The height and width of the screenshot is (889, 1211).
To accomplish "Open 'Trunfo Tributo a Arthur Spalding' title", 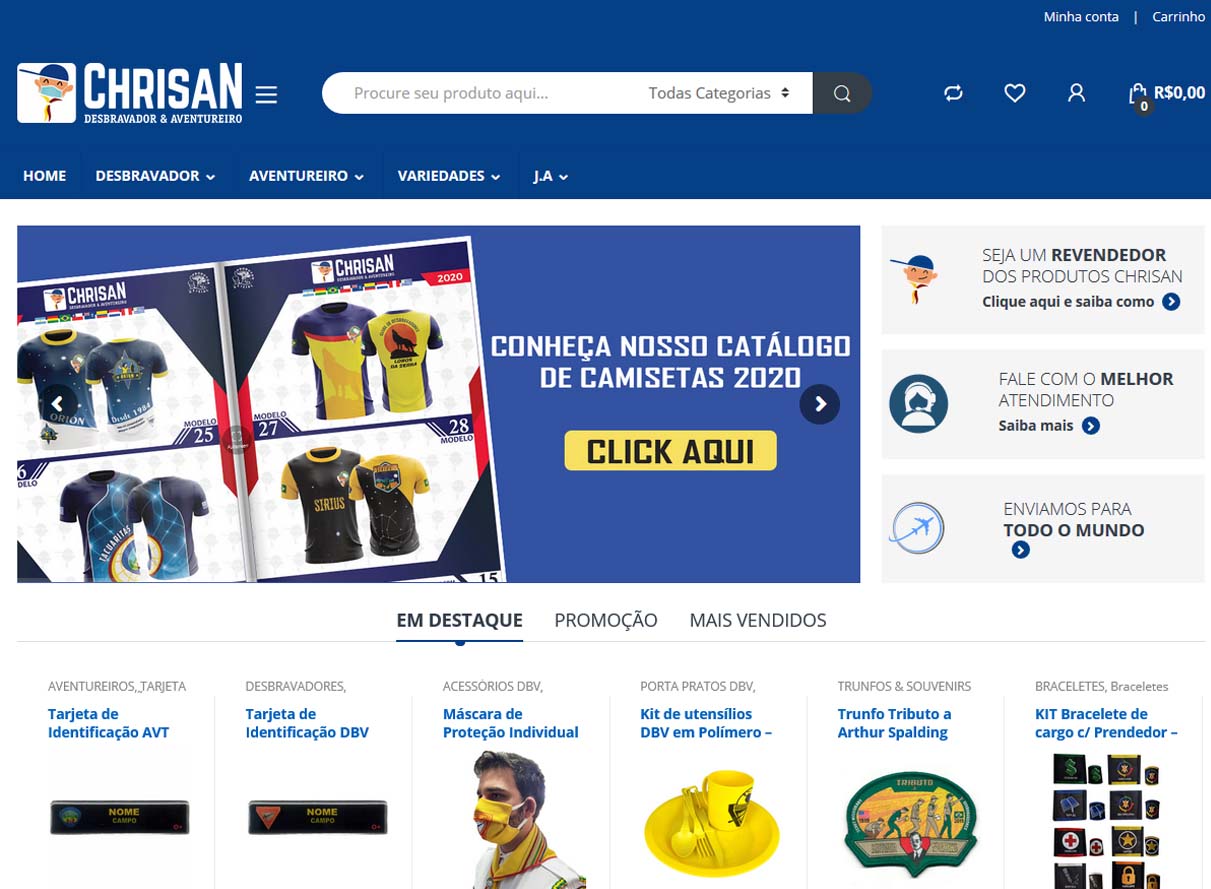I will (894, 723).
